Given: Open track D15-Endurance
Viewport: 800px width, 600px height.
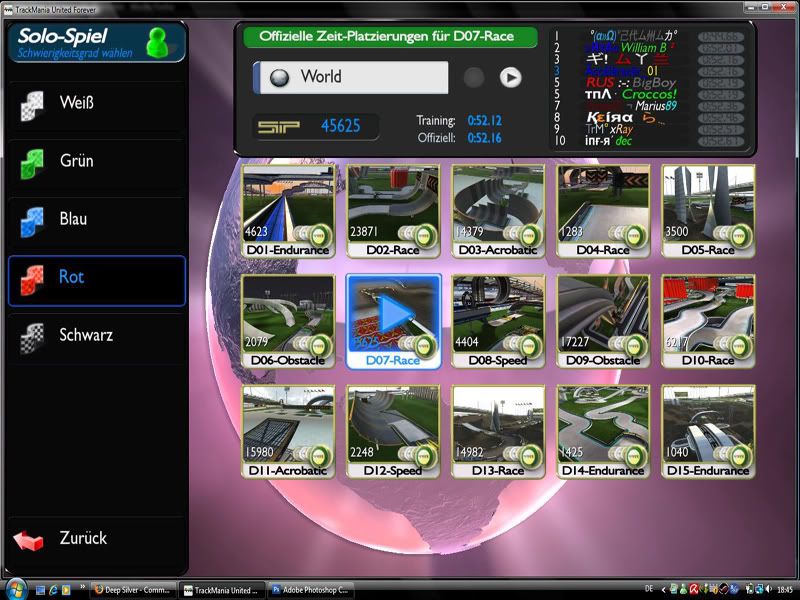Looking at the screenshot, I should (708, 432).
